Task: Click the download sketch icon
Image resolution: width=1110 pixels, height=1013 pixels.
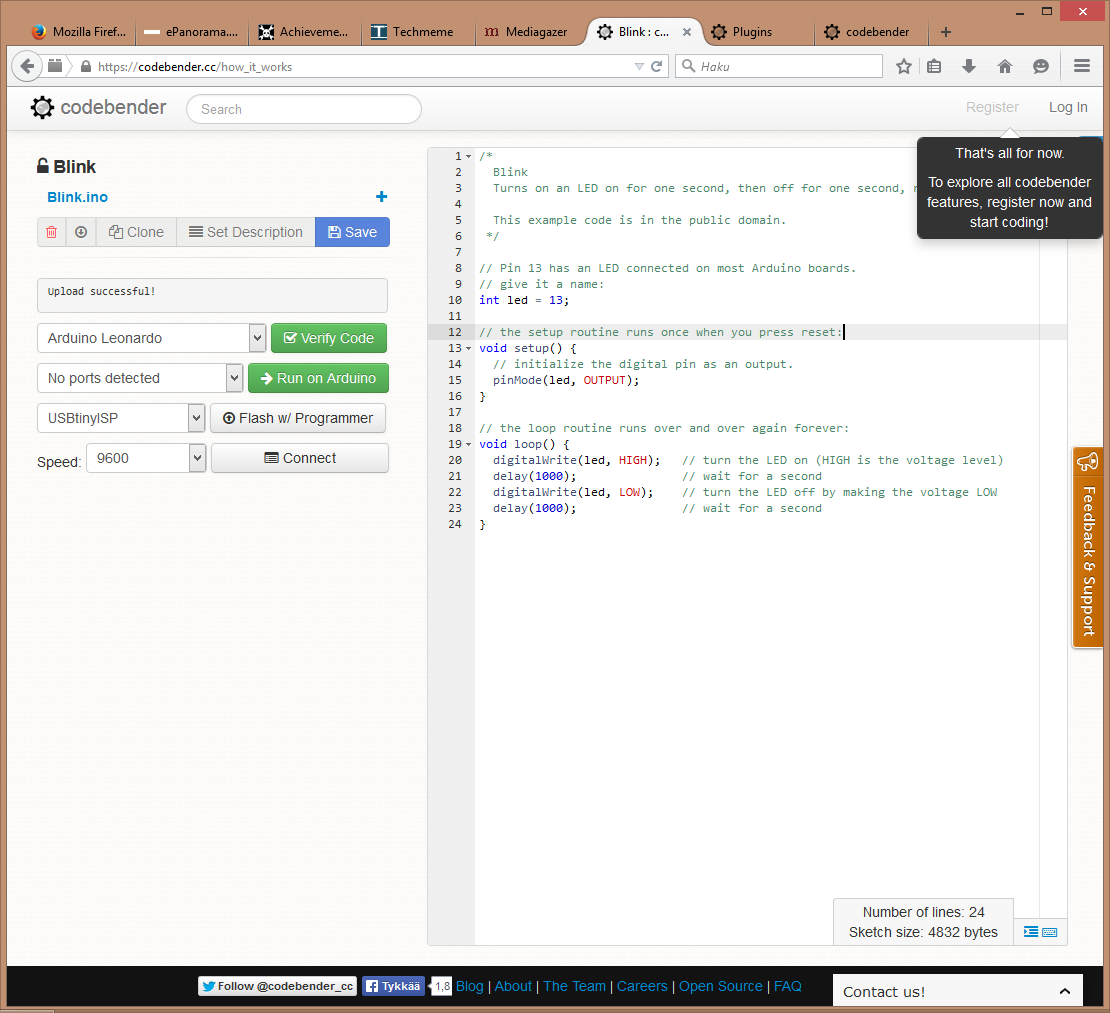Action: pos(81,232)
